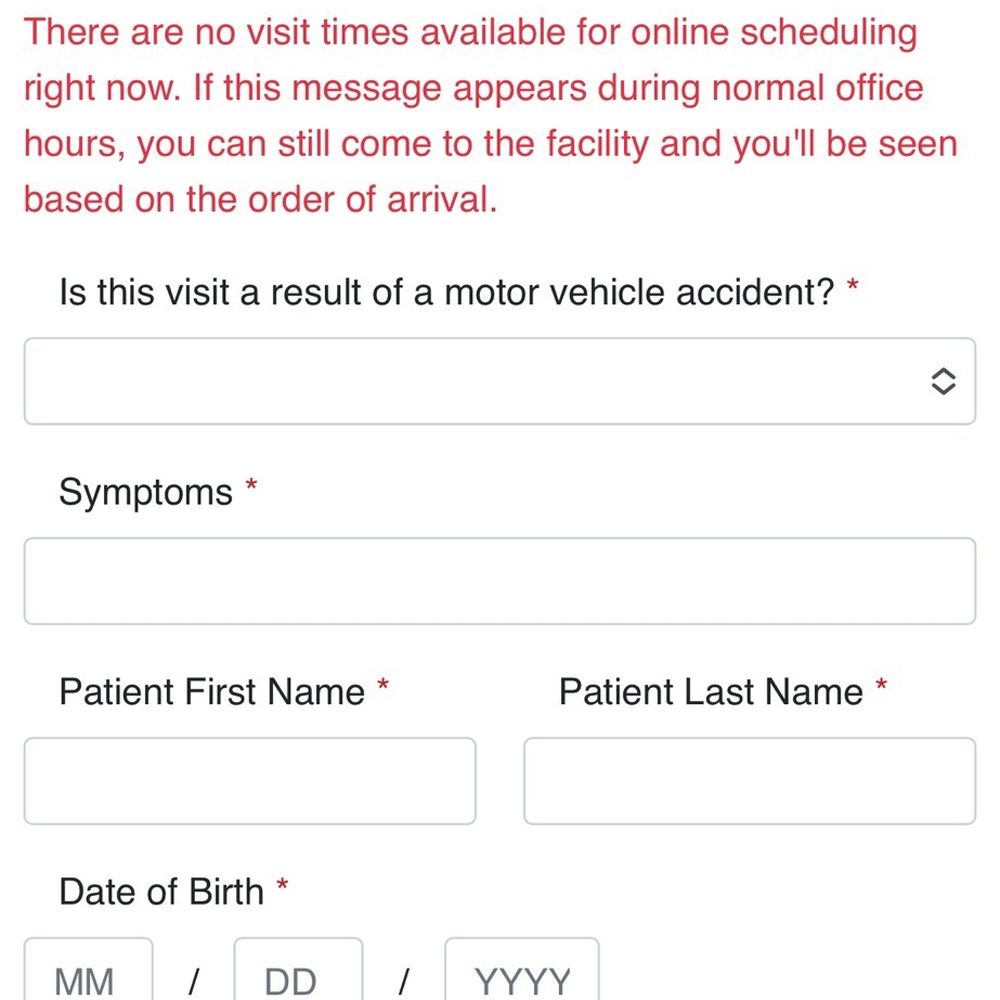Screen dimensions: 1000x1000
Task: Focus the Symptoms text field
Action: 499,581
